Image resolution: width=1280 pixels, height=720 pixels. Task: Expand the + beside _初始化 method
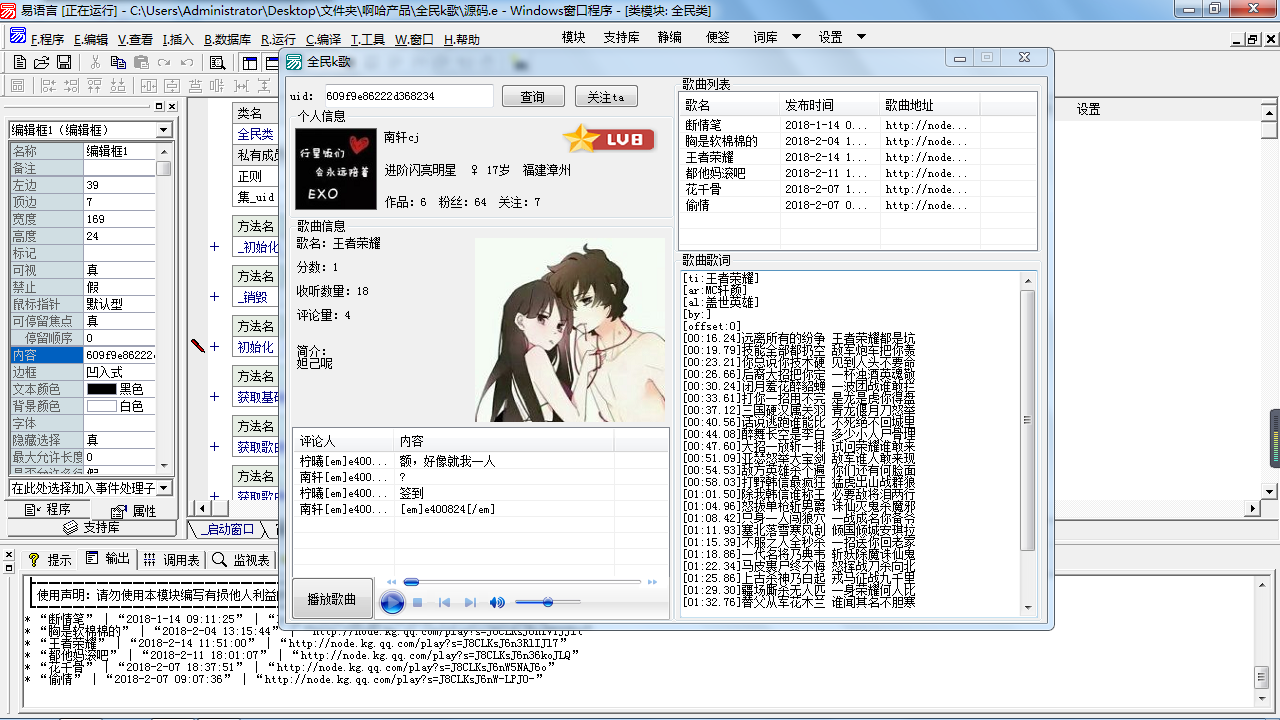coord(214,246)
